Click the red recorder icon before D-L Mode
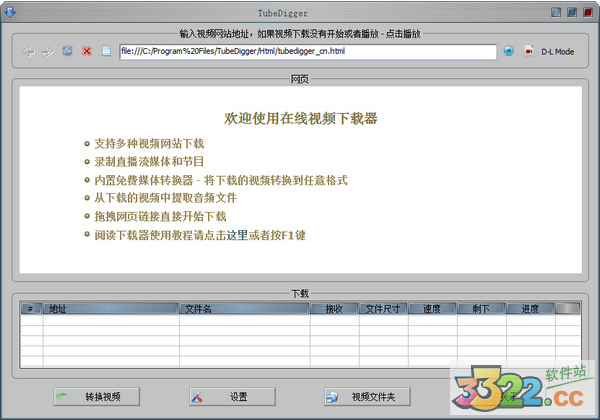This screenshot has width=600, height=420. point(529,51)
